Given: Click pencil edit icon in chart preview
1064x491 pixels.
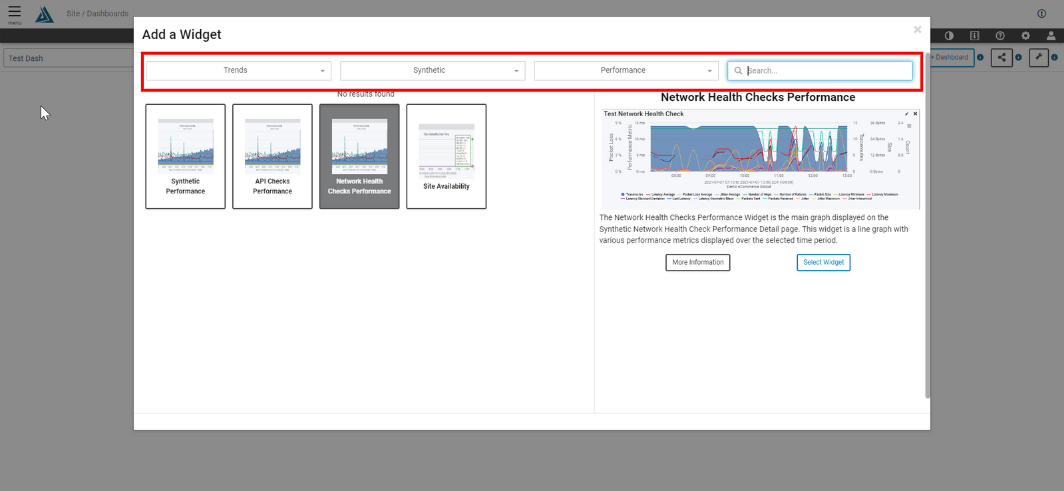Looking at the screenshot, I should (907, 114).
